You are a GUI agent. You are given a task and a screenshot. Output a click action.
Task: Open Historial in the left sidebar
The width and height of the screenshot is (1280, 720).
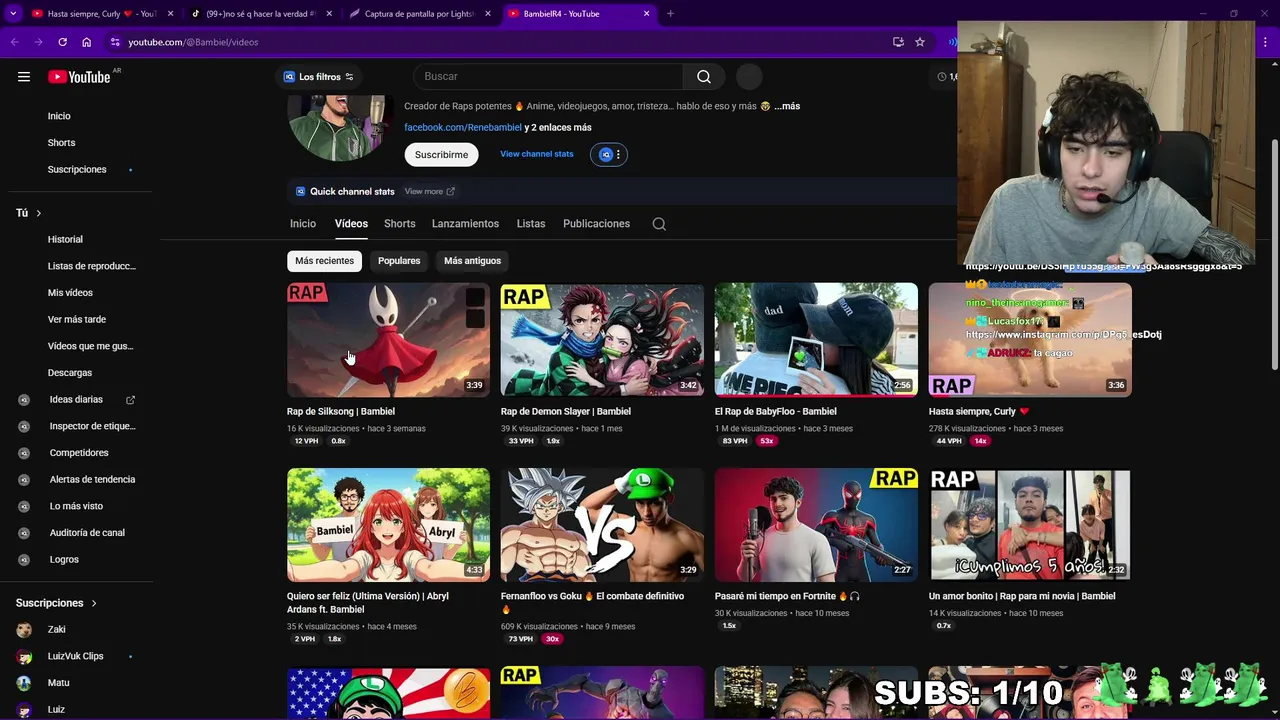coord(65,239)
